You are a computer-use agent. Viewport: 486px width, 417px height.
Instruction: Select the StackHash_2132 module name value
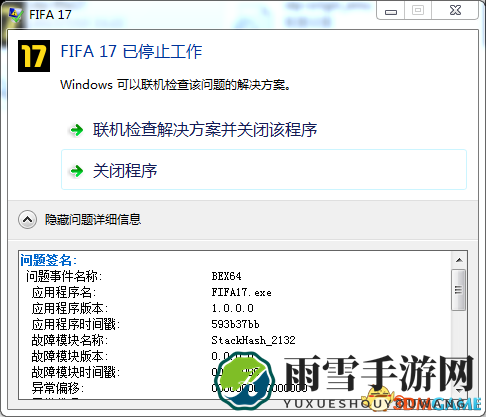click(x=253, y=340)
